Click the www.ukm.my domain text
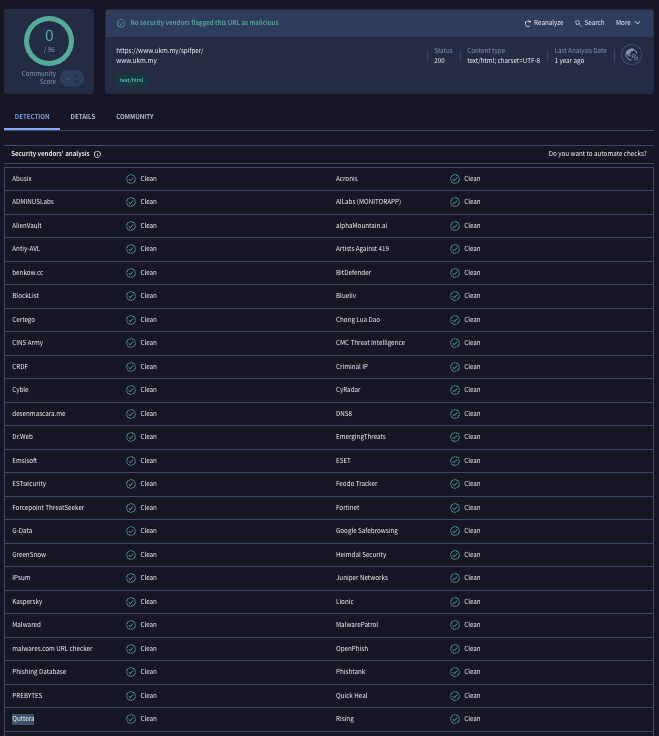659x736 pixels. (137, 61)
